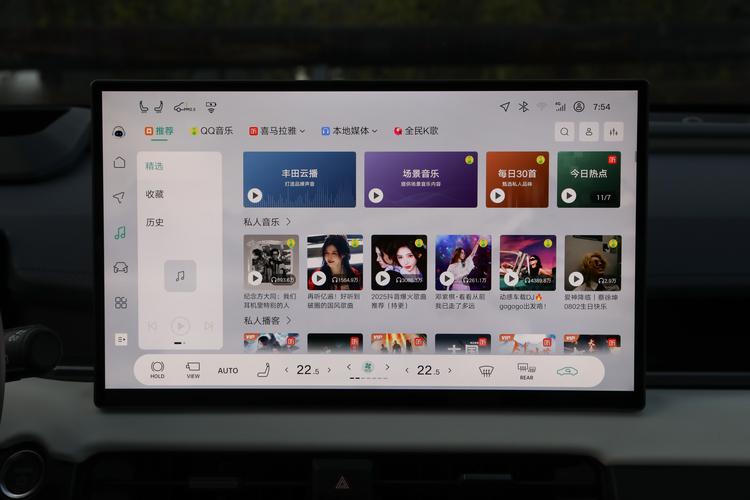750x500 pixels.
Task: Open the car settings sidebar icon
Action: tap(120, 267)
